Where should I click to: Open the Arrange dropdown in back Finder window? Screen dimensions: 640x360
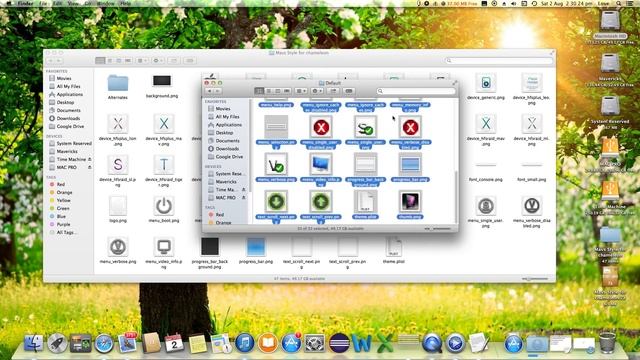tap(142, 60)
